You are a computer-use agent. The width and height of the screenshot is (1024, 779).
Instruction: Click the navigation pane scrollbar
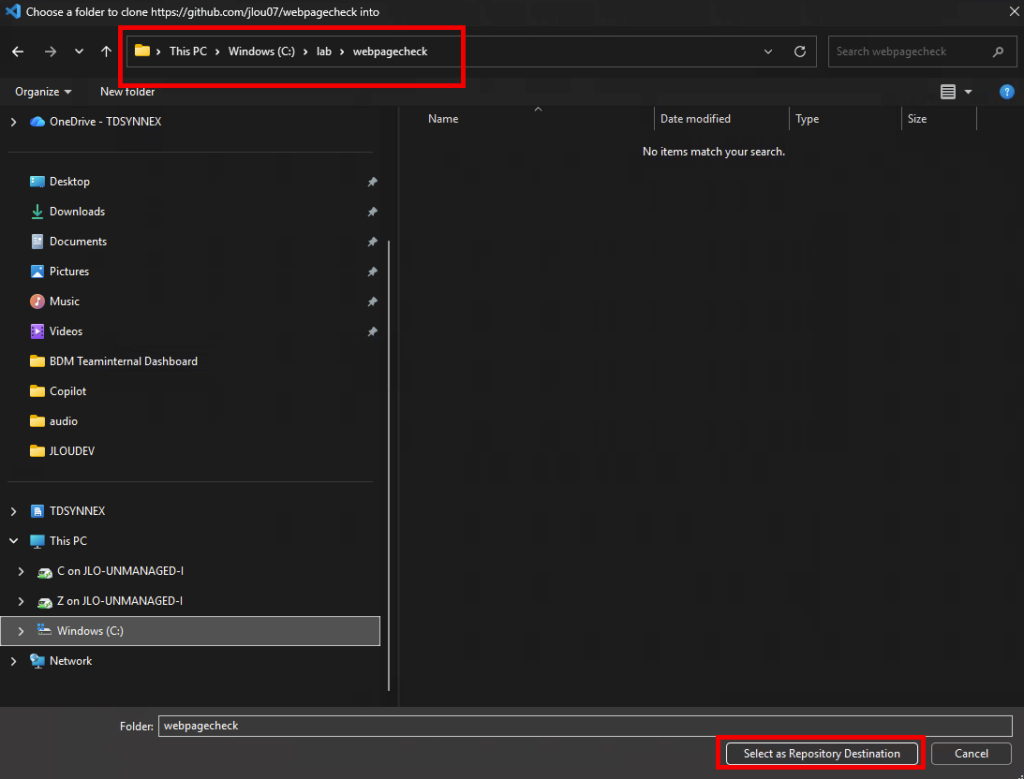point(389,466)
